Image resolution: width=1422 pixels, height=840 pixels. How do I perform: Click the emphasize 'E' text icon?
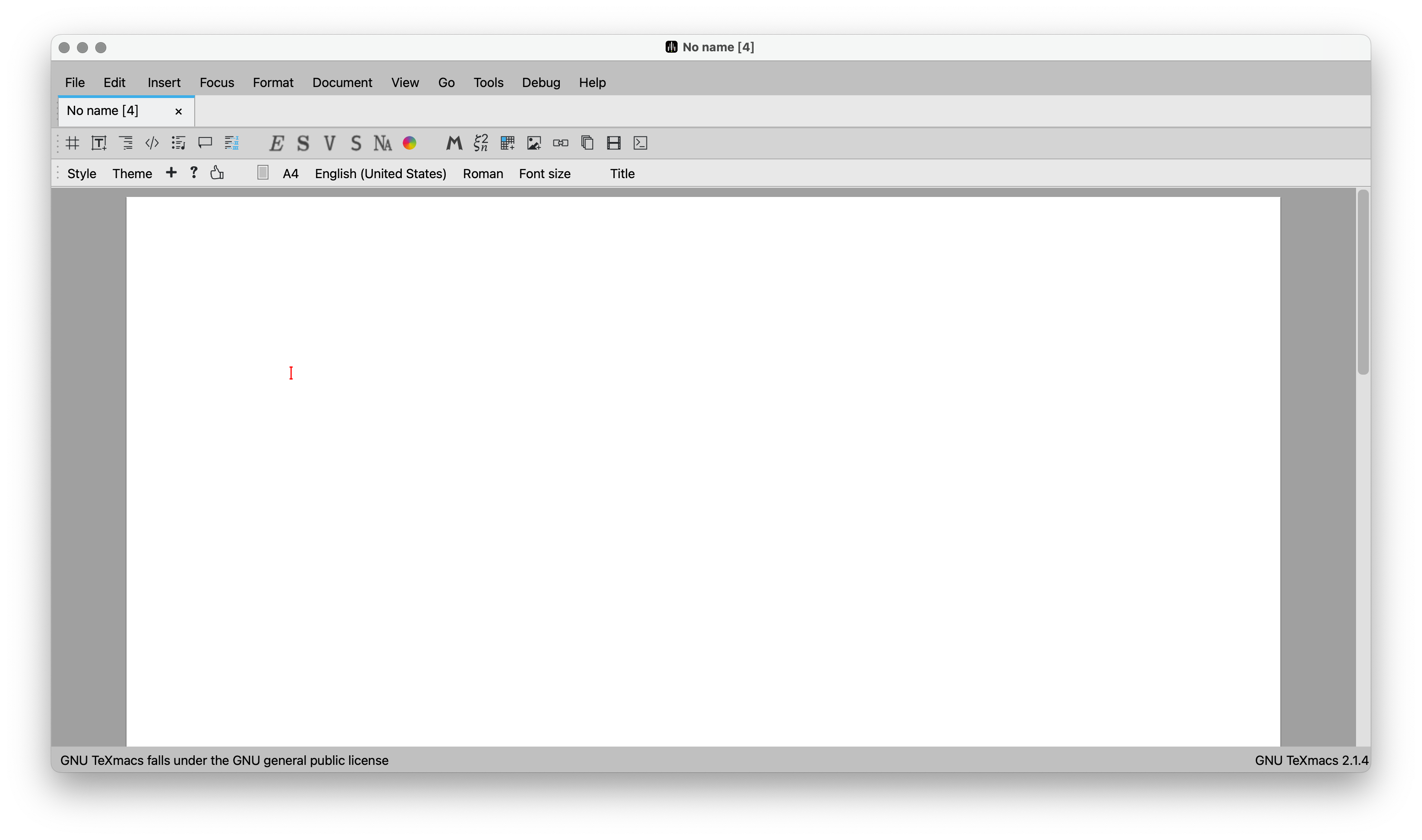point(276,143)
